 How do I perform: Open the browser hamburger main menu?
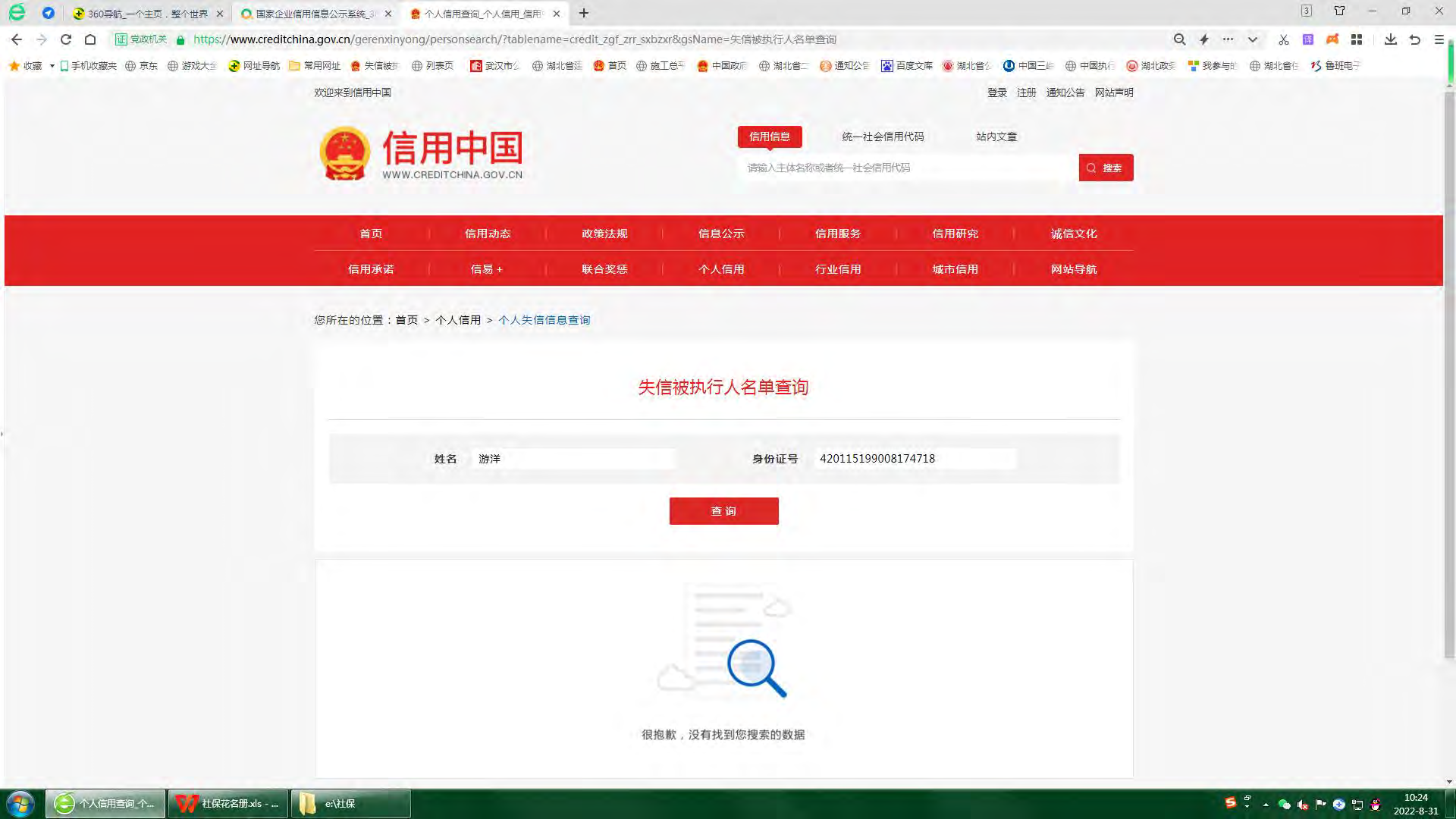(1439, 39)
